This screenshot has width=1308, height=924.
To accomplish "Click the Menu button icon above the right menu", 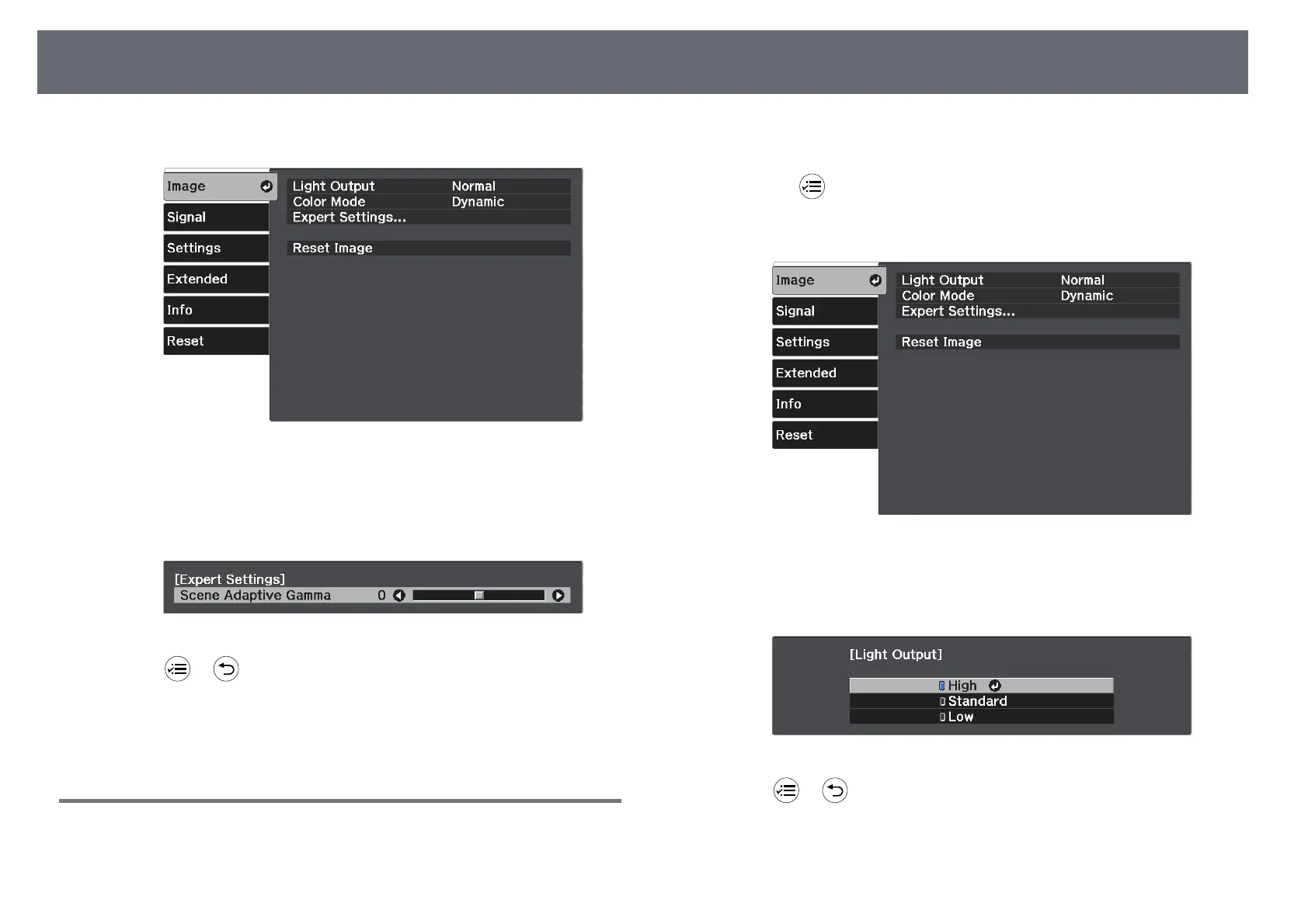I will click(812, 186).
